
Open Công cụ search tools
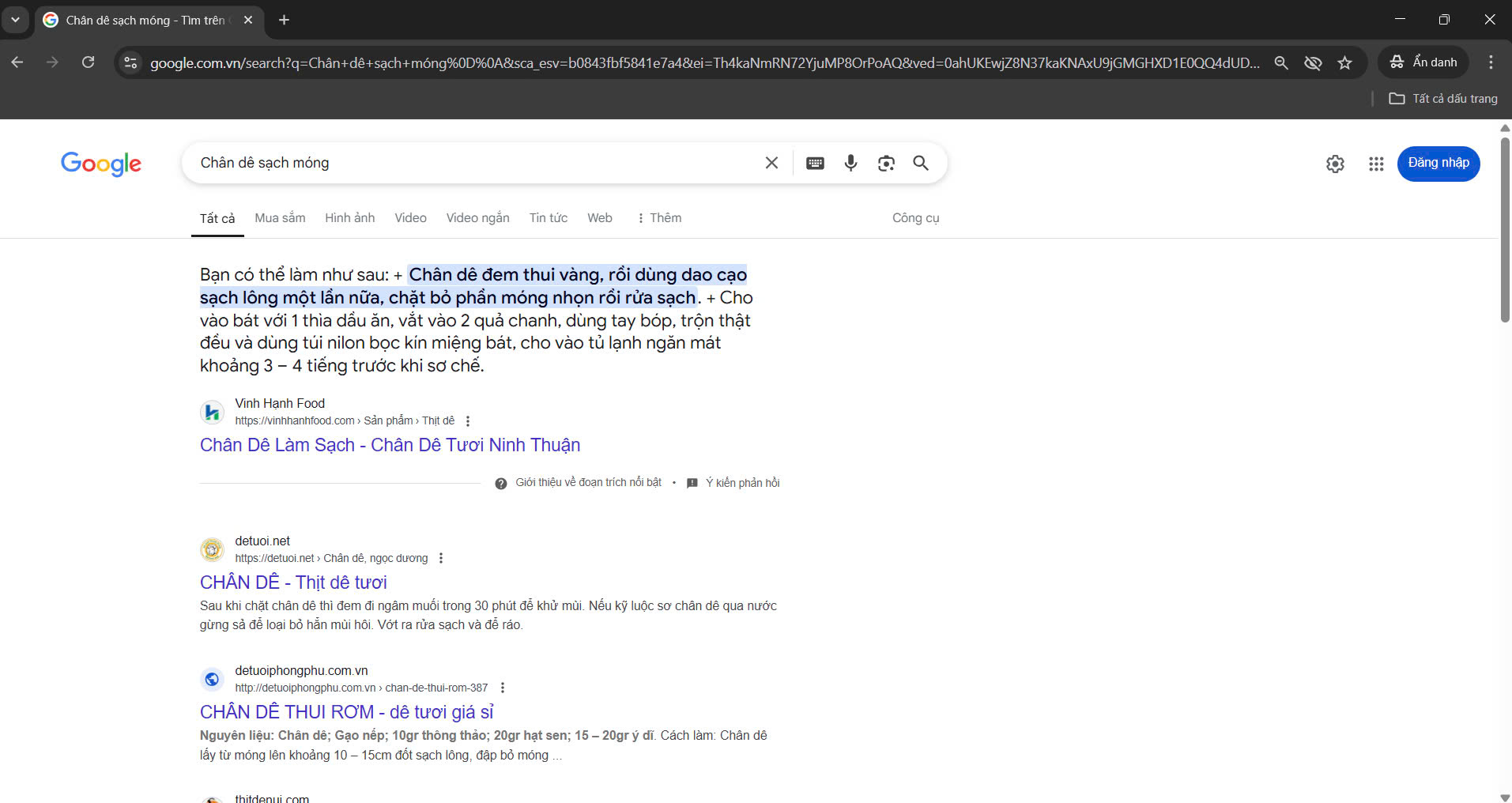click(915, 218)
